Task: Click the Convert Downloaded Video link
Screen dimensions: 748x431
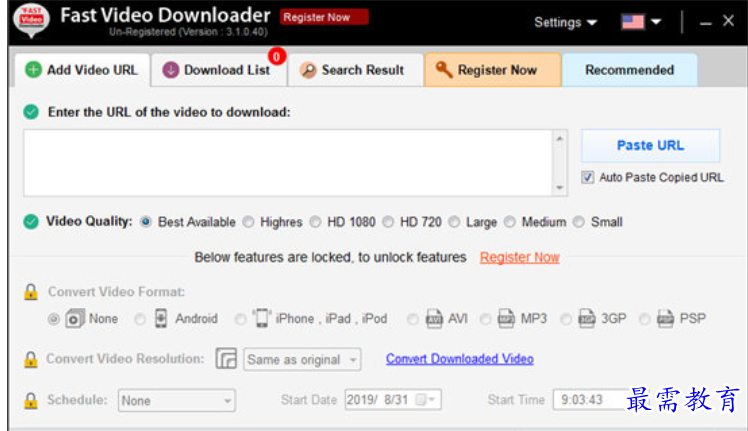Action: pos(459,359)
